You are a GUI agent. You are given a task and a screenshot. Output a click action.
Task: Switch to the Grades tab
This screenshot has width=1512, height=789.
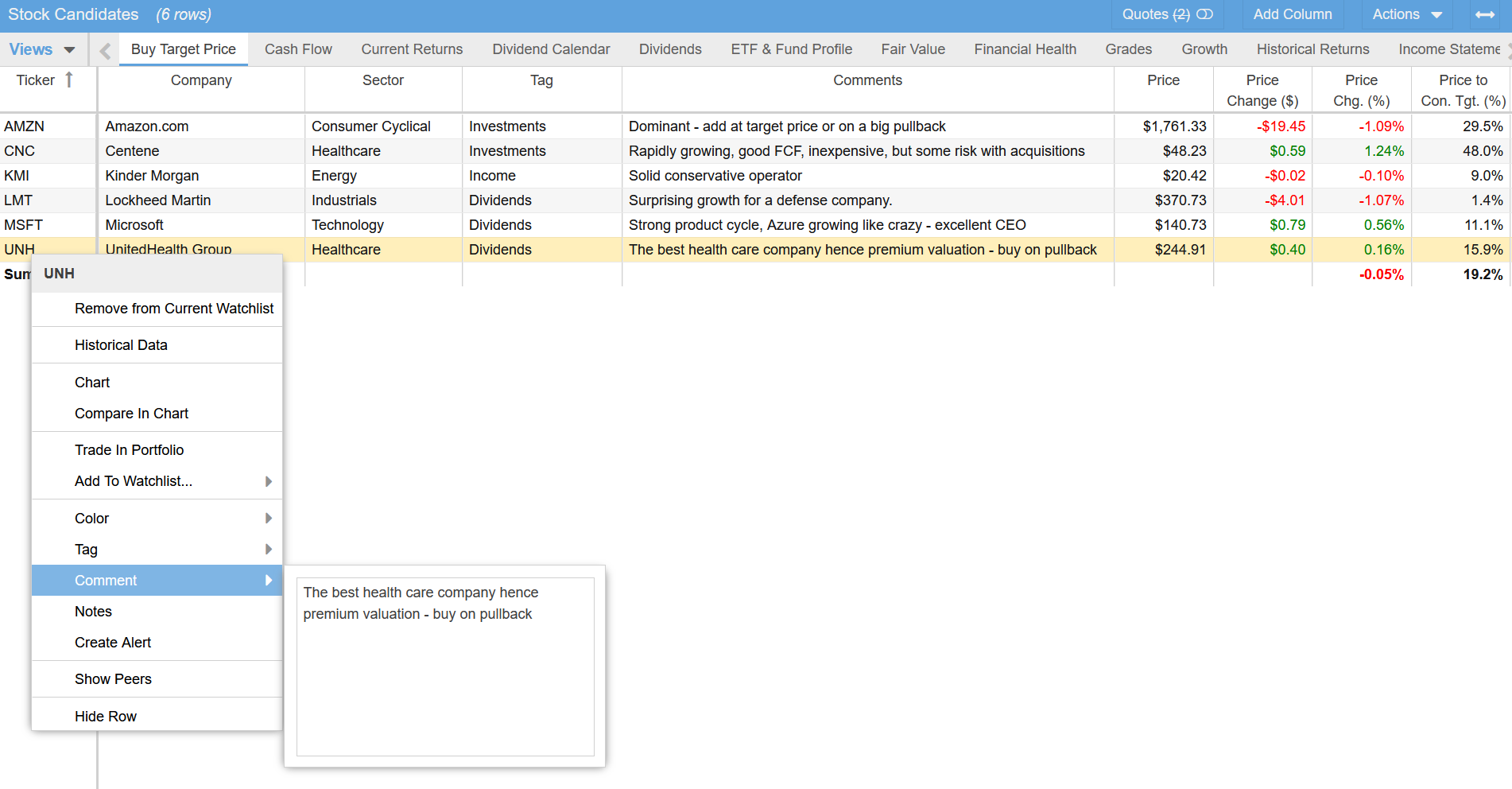1128,49
